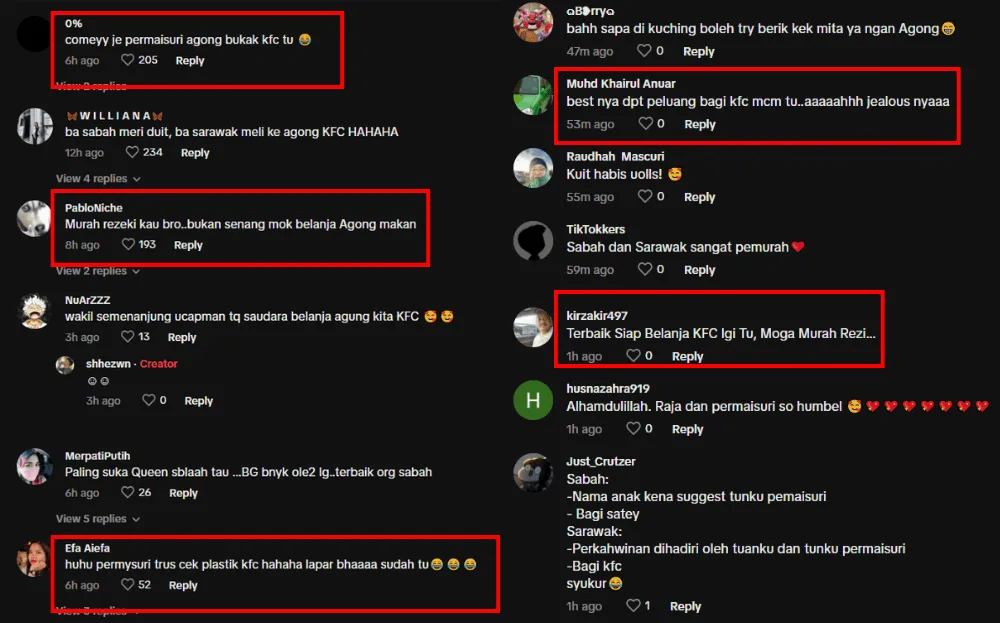
Task: Tap the heart on TikTokkers' comment
Action: (x=645, y=269)
